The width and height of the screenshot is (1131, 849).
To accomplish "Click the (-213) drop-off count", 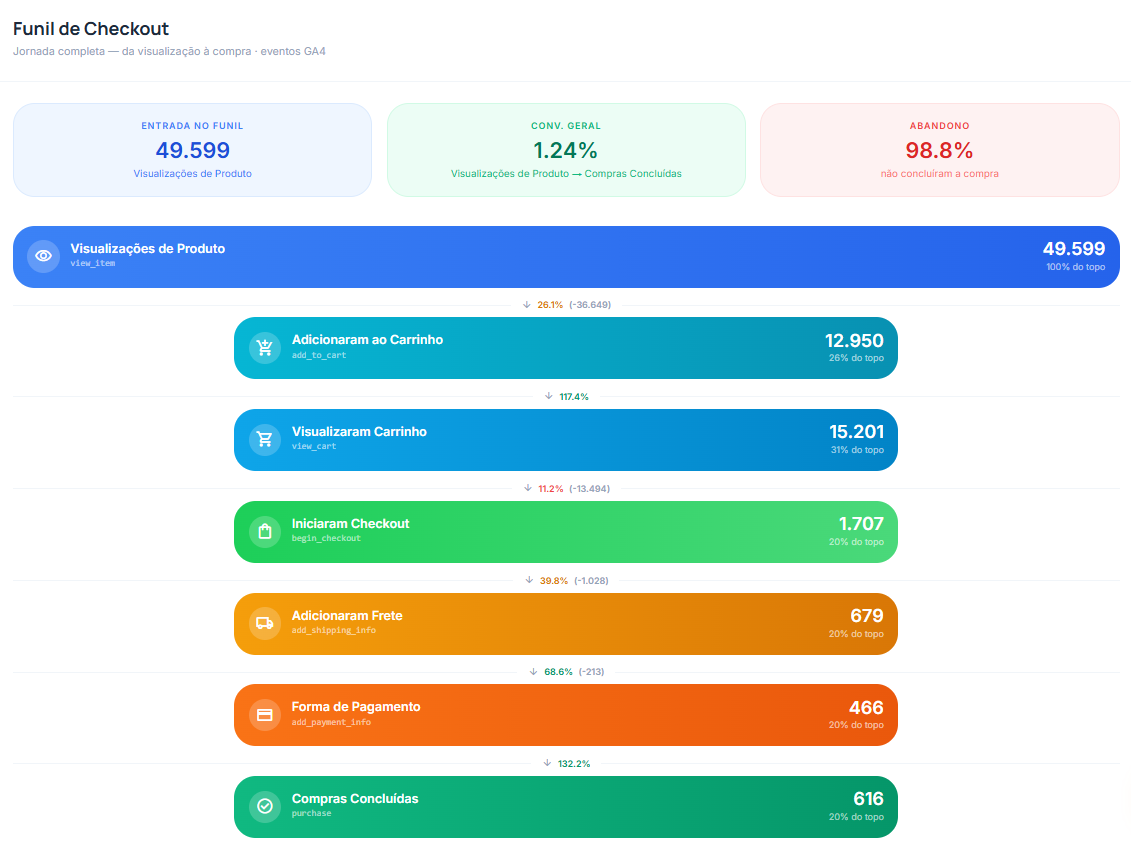I will (591, 672).
